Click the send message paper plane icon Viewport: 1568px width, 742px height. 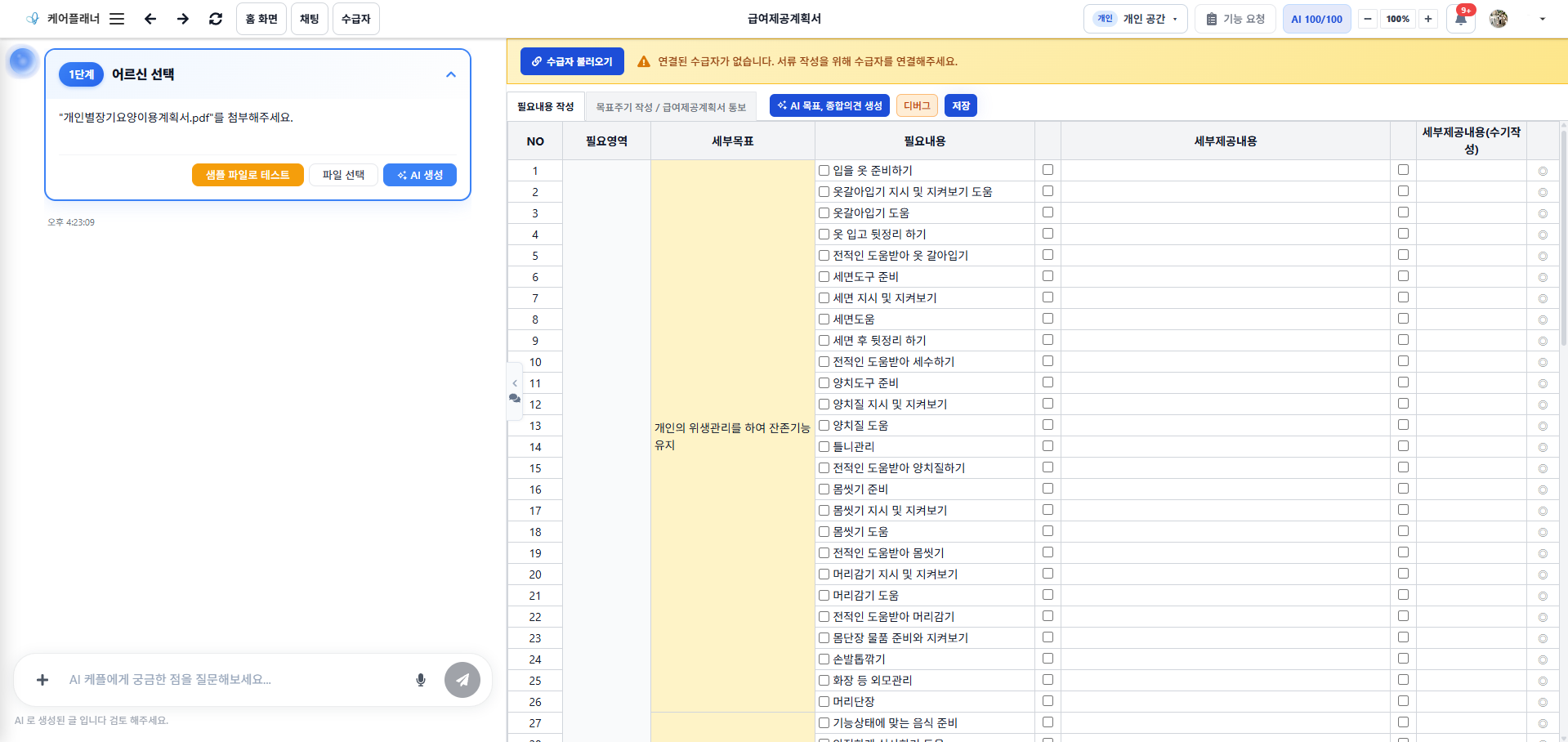point(462,680)
